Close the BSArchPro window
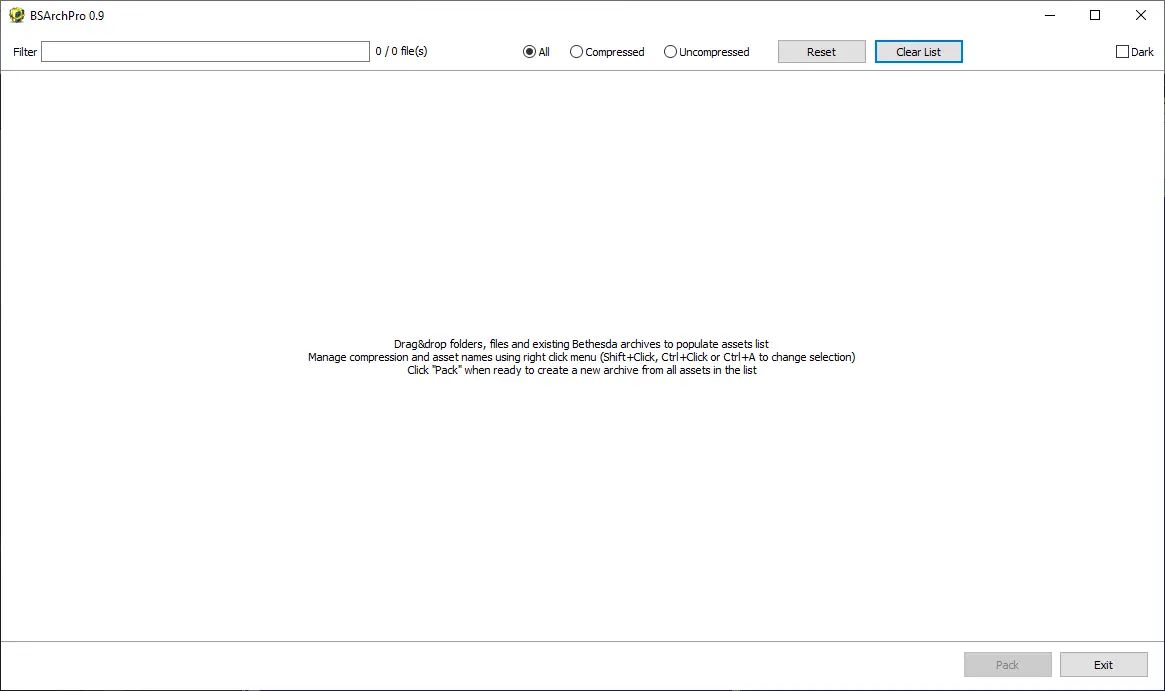Screen dimensions: 1165x691 click(1141, 15)
